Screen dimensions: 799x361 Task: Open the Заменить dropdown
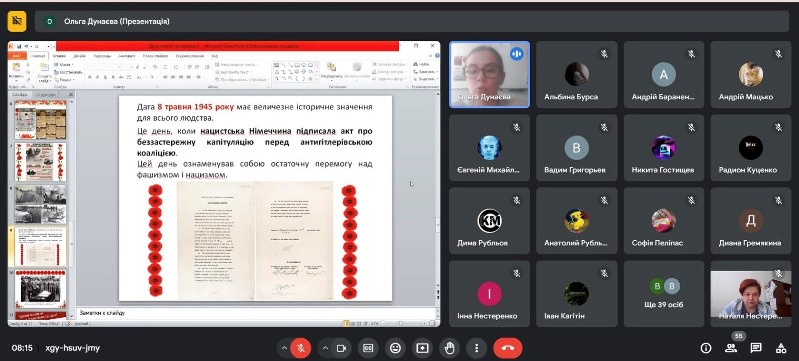pos(424,71)
